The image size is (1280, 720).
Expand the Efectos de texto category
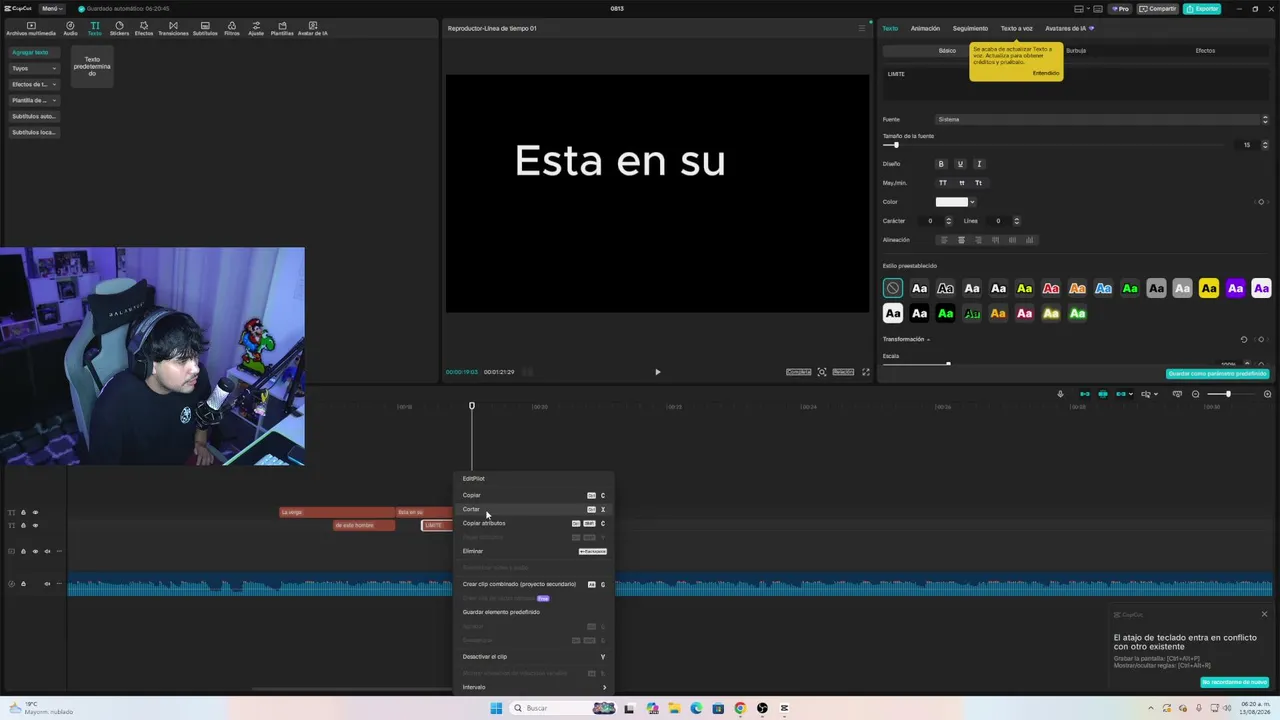[x=34, y=84]
